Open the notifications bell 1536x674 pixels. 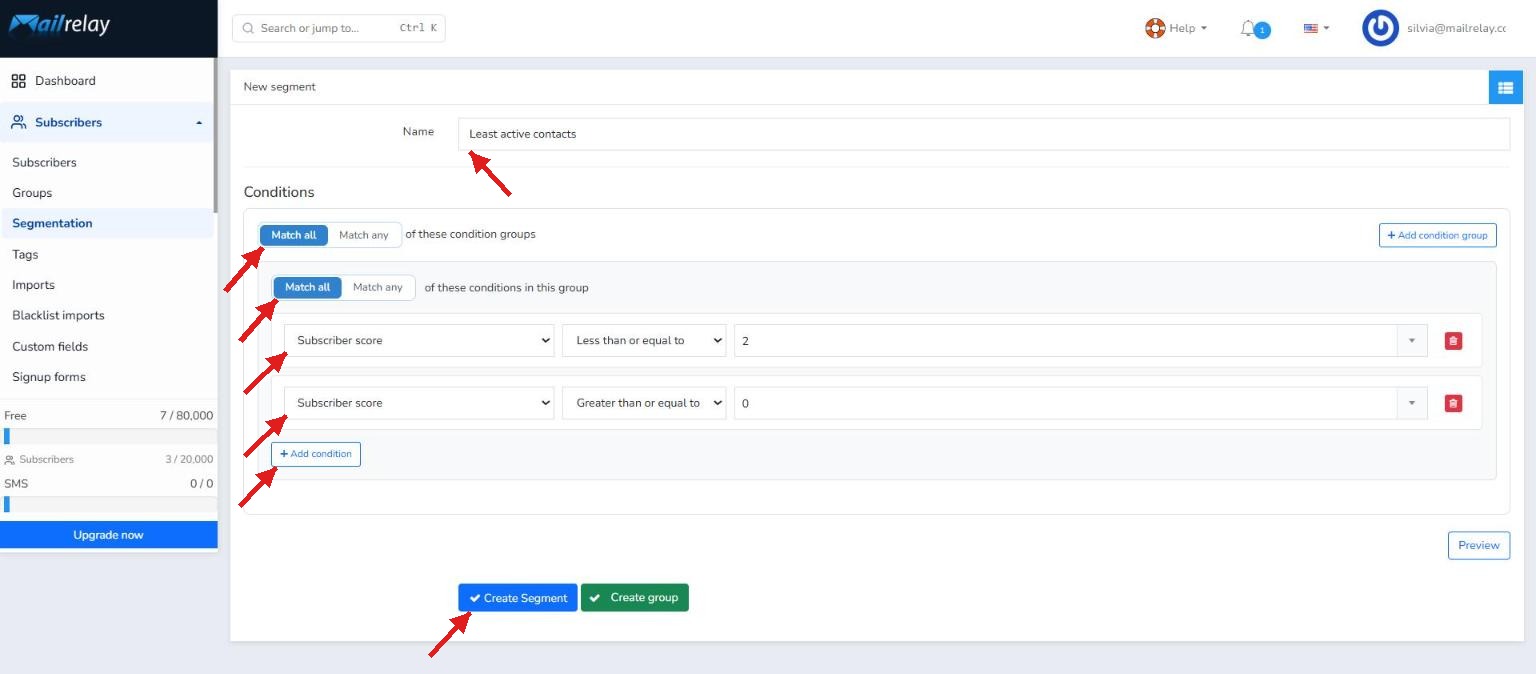(1248, 28)
